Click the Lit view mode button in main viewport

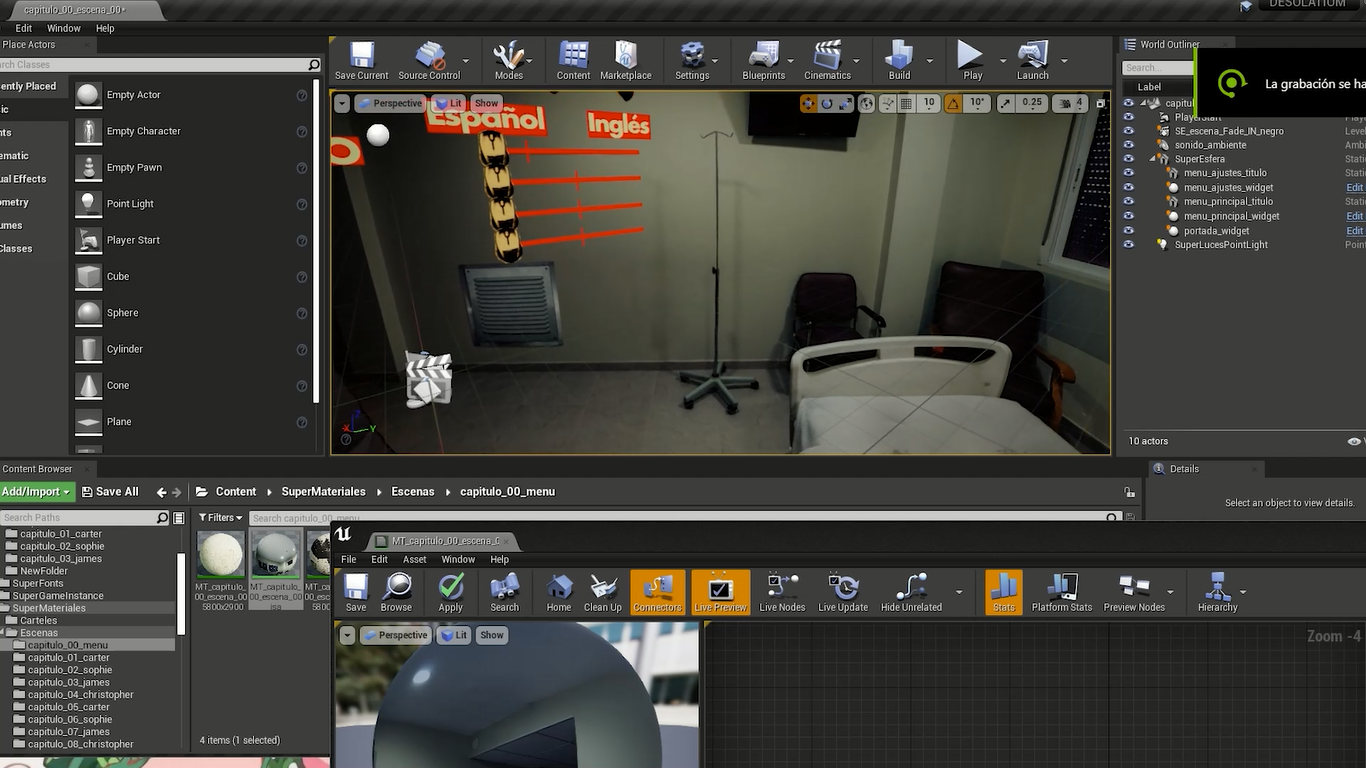(x=449, y=103)
